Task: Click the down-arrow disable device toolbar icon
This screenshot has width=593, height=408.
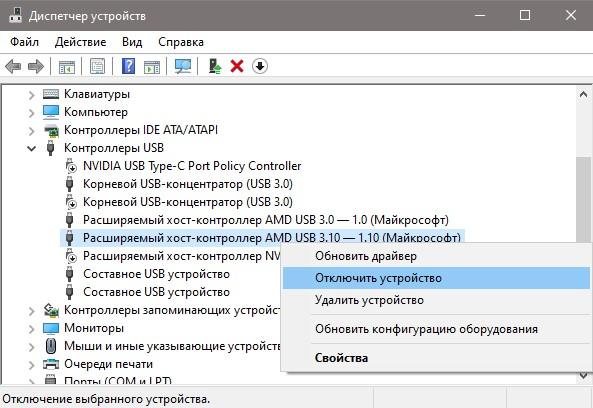Action: pos(260,66)
